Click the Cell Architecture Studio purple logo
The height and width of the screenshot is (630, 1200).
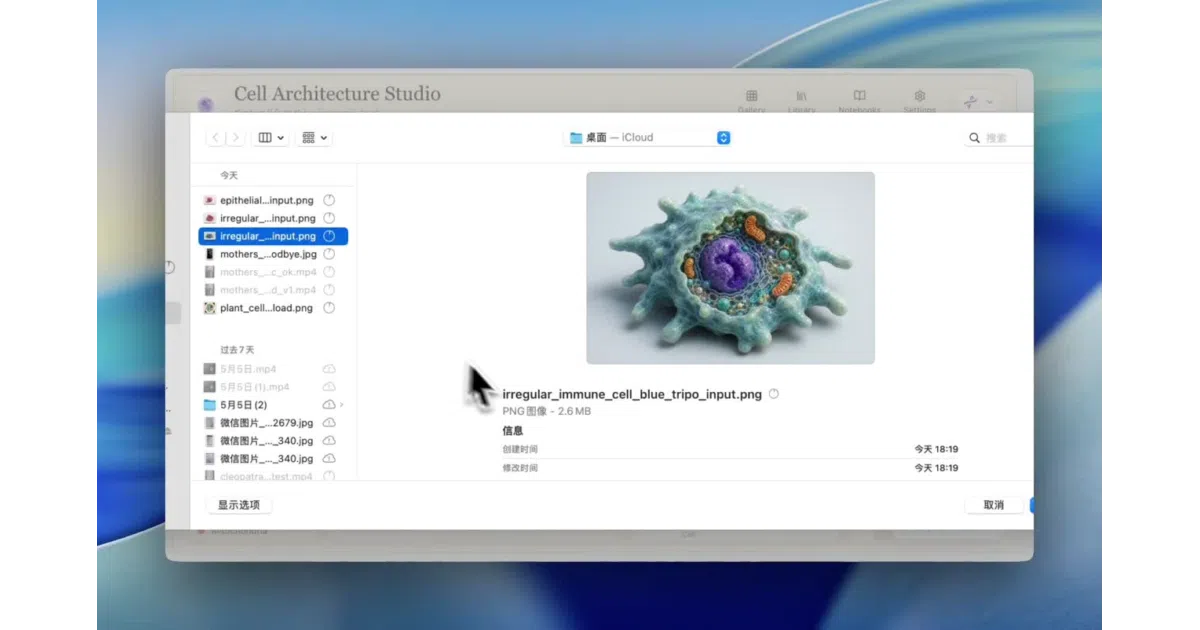coord(206,104)
